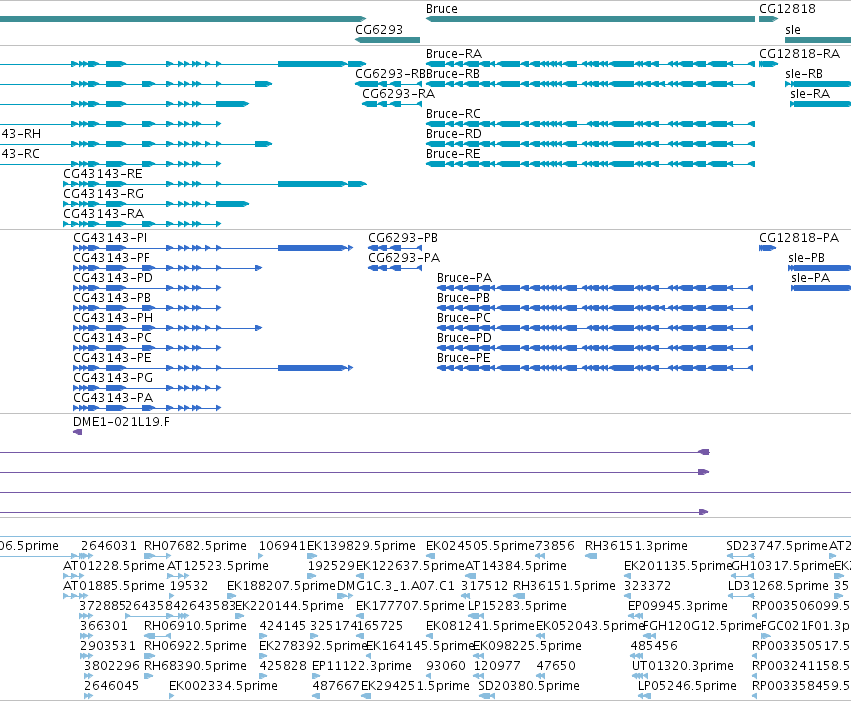Select EST label RH68390.5prime
851x701 pixels.
(195, 667)
